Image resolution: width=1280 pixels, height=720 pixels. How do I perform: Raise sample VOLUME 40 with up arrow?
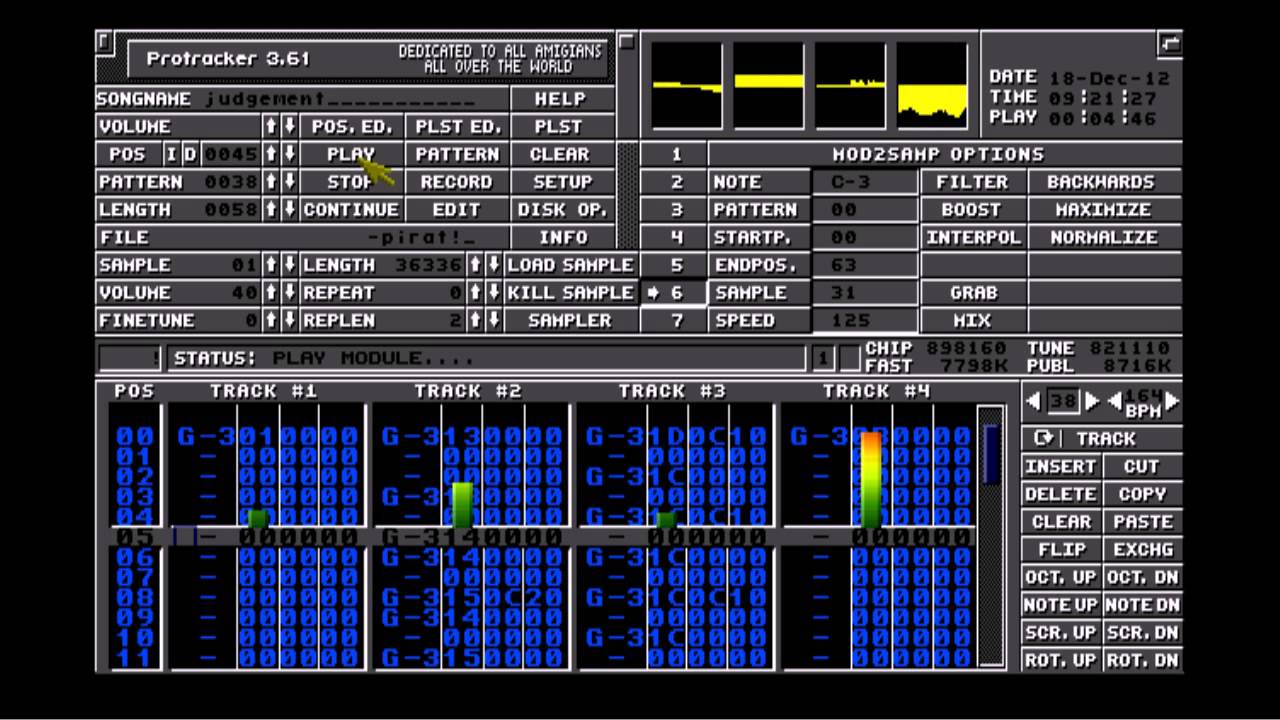coord(270,293)
